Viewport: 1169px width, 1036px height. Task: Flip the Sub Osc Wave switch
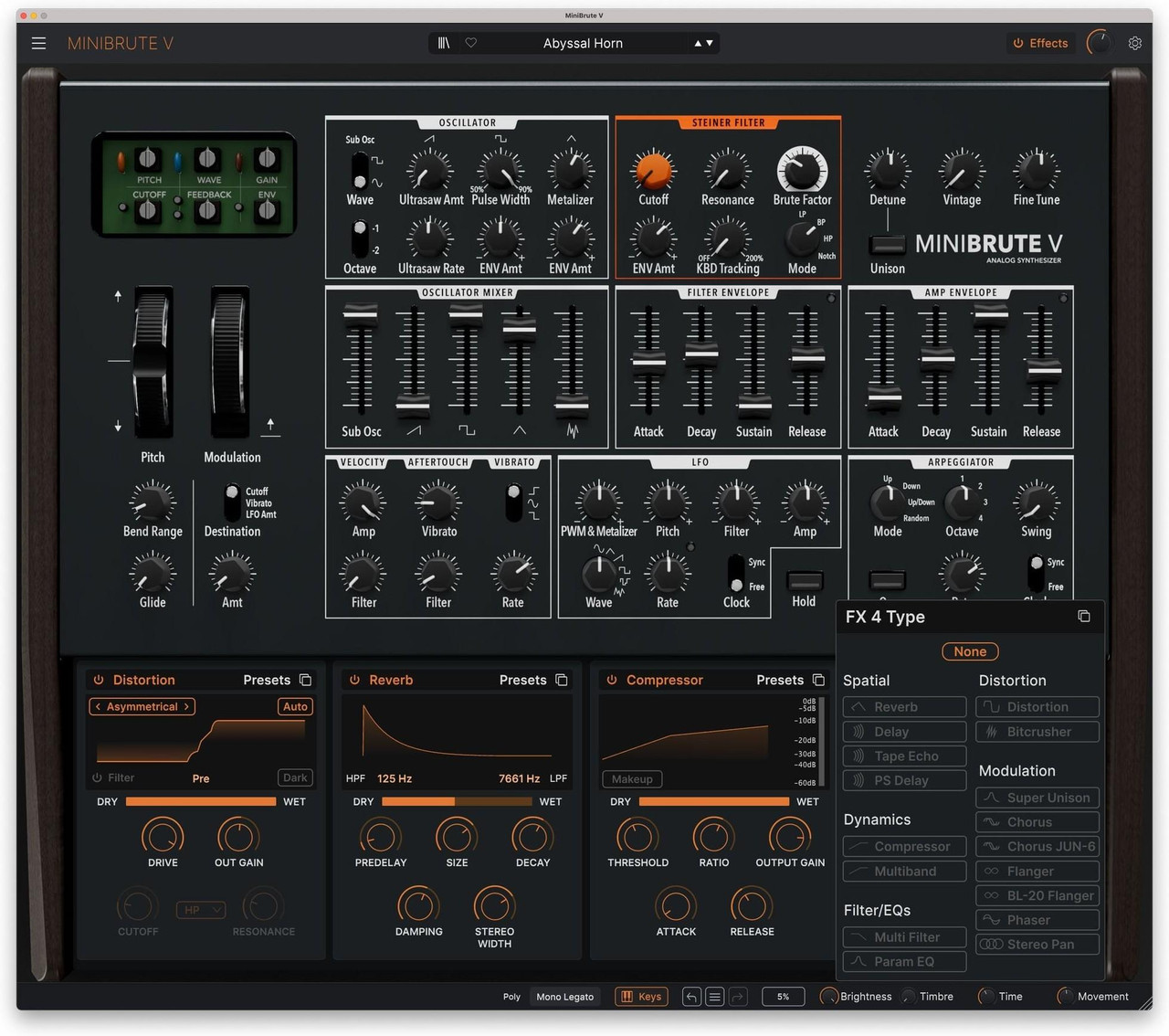coord(360,171)
